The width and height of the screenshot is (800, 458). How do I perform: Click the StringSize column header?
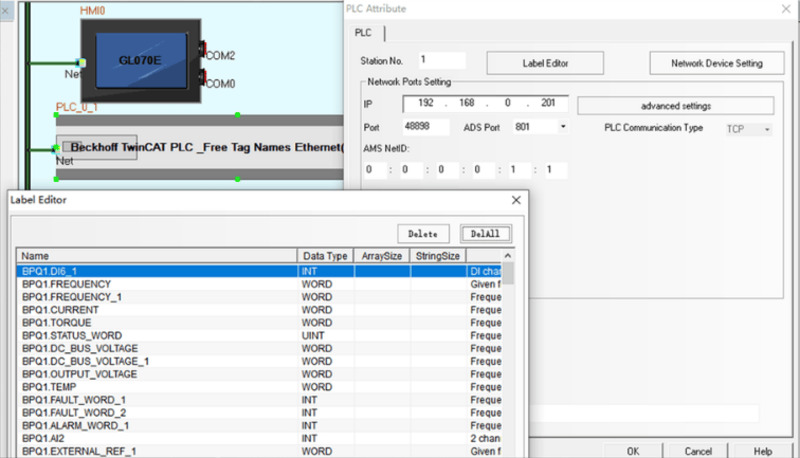click(438, 256)
